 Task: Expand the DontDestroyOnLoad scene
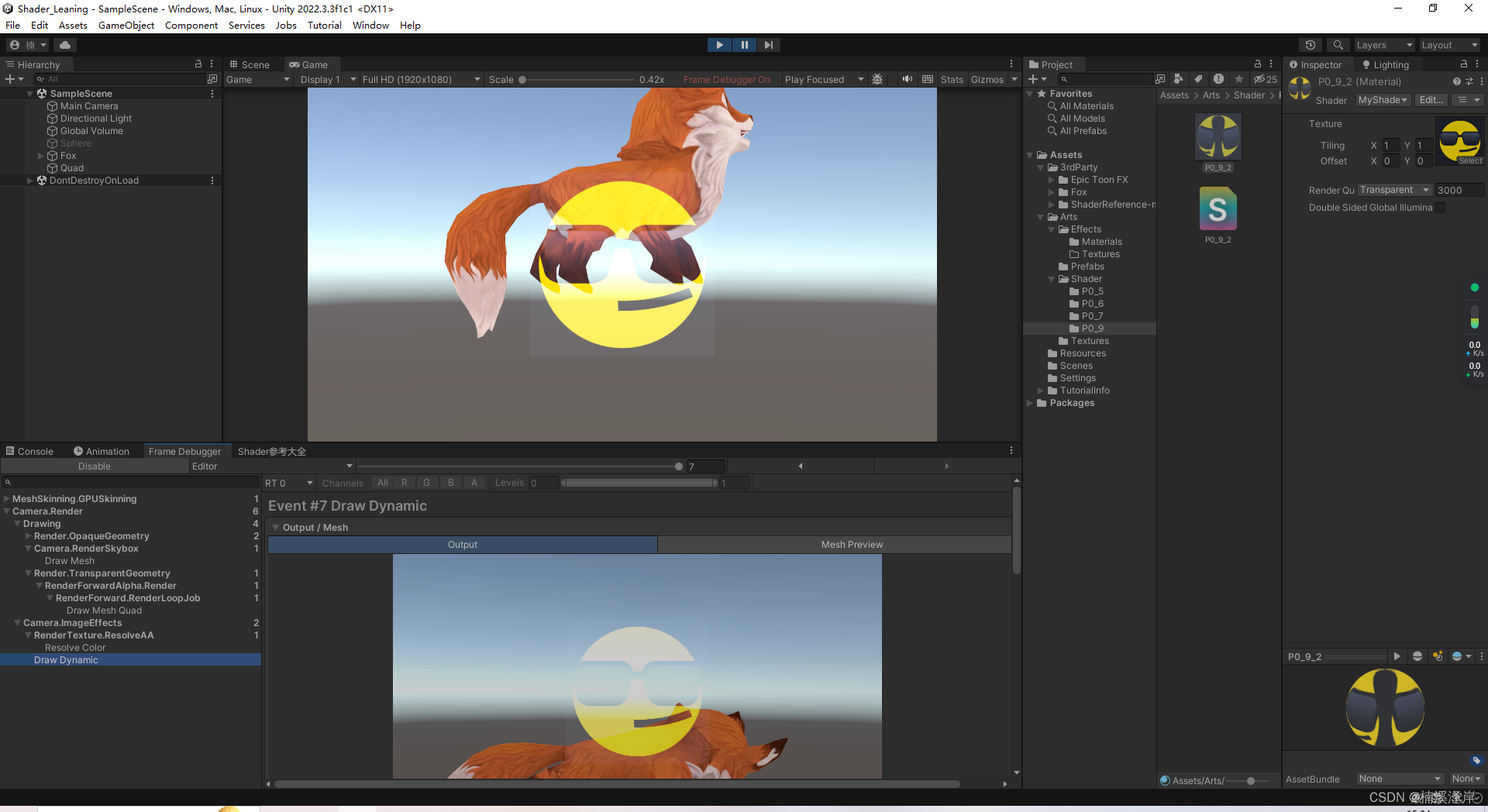coord(30,181)
